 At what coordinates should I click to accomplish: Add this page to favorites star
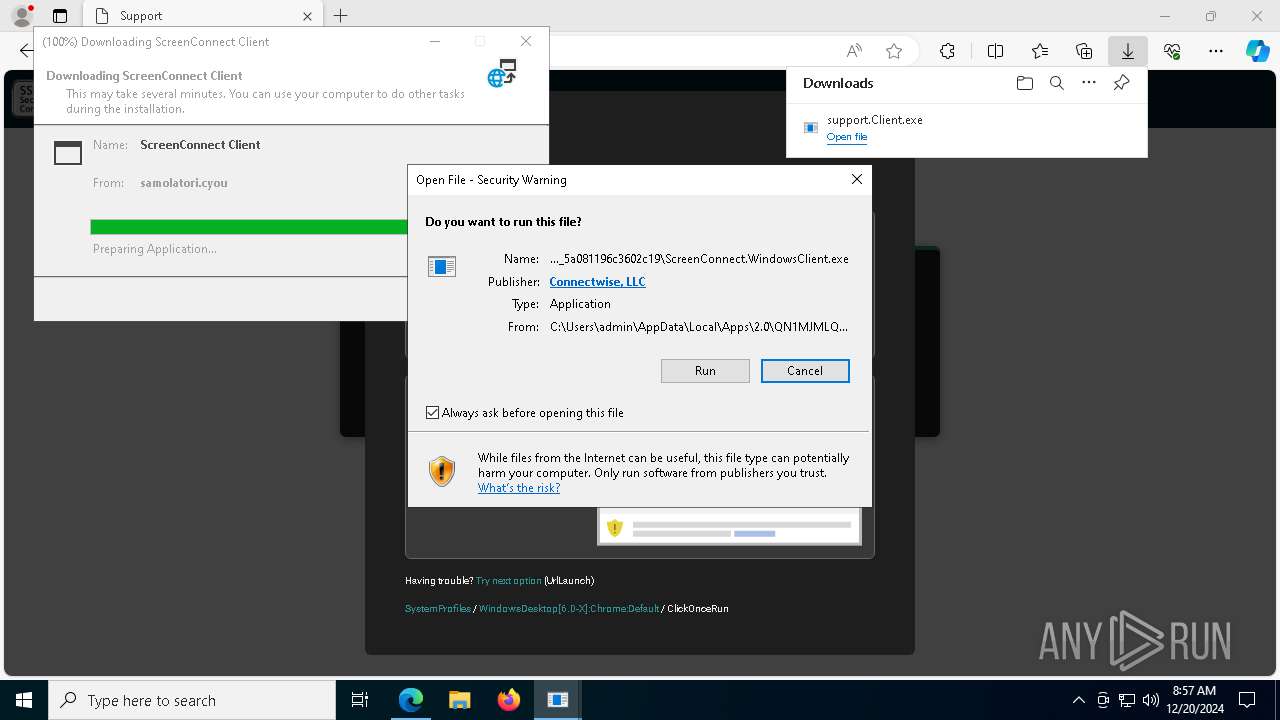pyautogui.click(x=894, y=51)
